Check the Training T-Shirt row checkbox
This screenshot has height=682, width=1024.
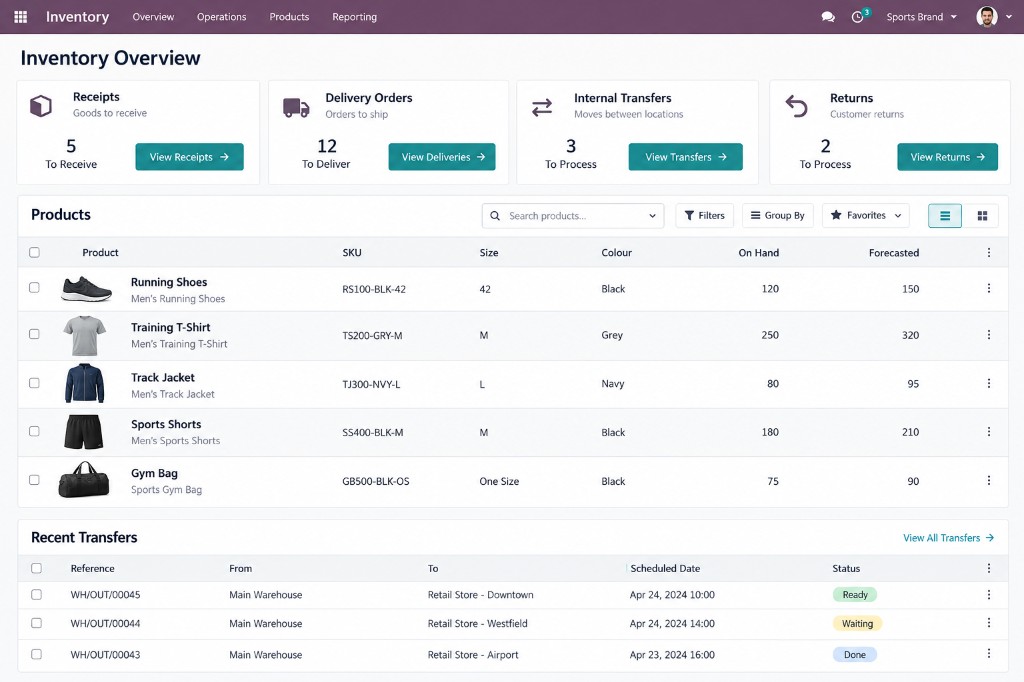click(35, 334)
